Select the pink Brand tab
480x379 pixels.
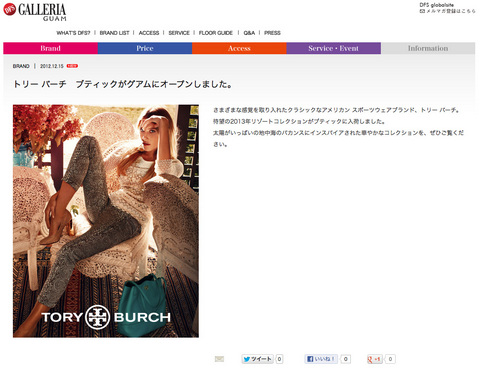[x=50, y=48]
